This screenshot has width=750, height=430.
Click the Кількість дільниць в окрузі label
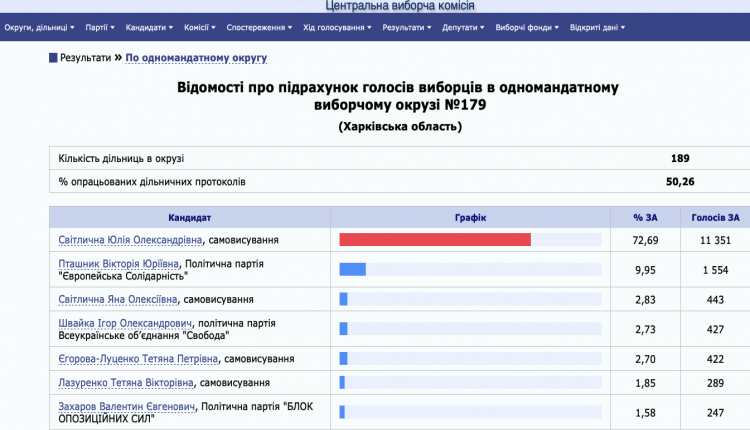click(x=121, y=158)
